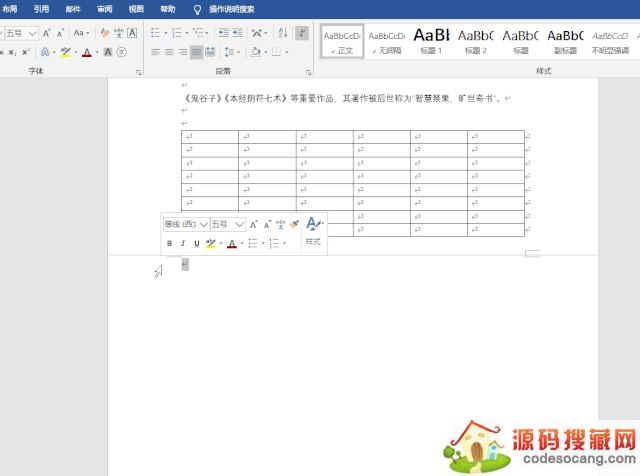Image resolution: width=640 pixels, height=476 pixels.
Task: Switch to the 审阅 tab
Action: coord(104,9)
